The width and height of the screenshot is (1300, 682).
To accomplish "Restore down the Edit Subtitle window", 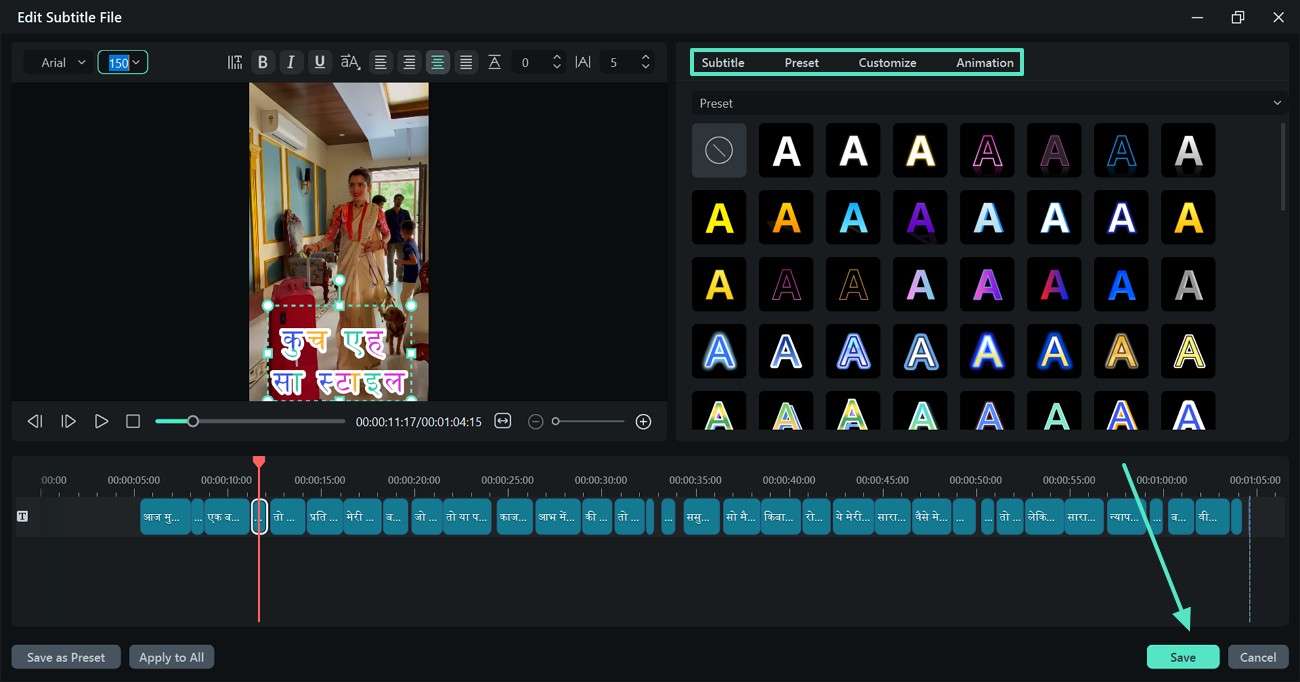I will pyautogui.click(x=1238, y=17).
